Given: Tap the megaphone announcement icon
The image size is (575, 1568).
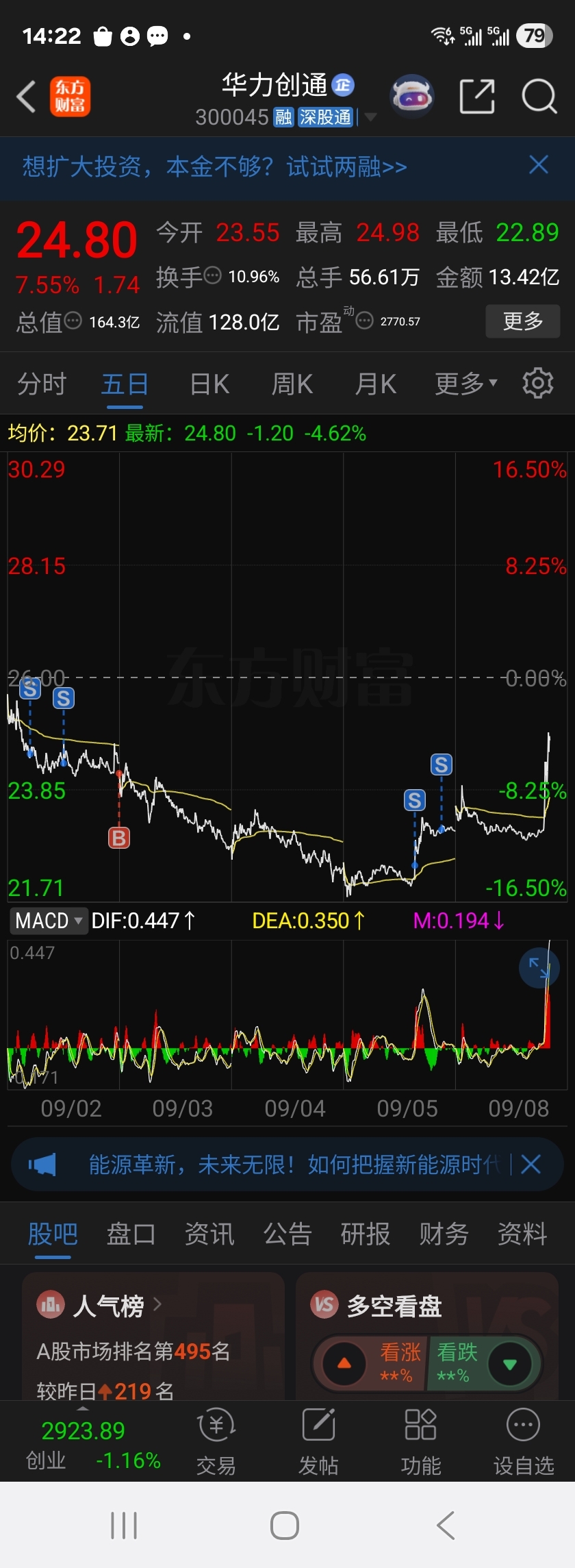Looking at the screenshot, I should (x=42, y=1164).
